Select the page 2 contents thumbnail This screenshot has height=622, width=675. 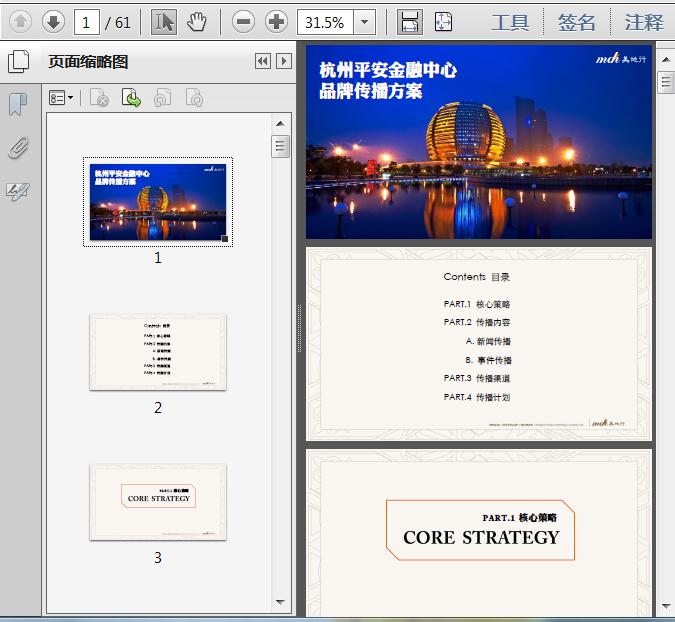point(158,352)
